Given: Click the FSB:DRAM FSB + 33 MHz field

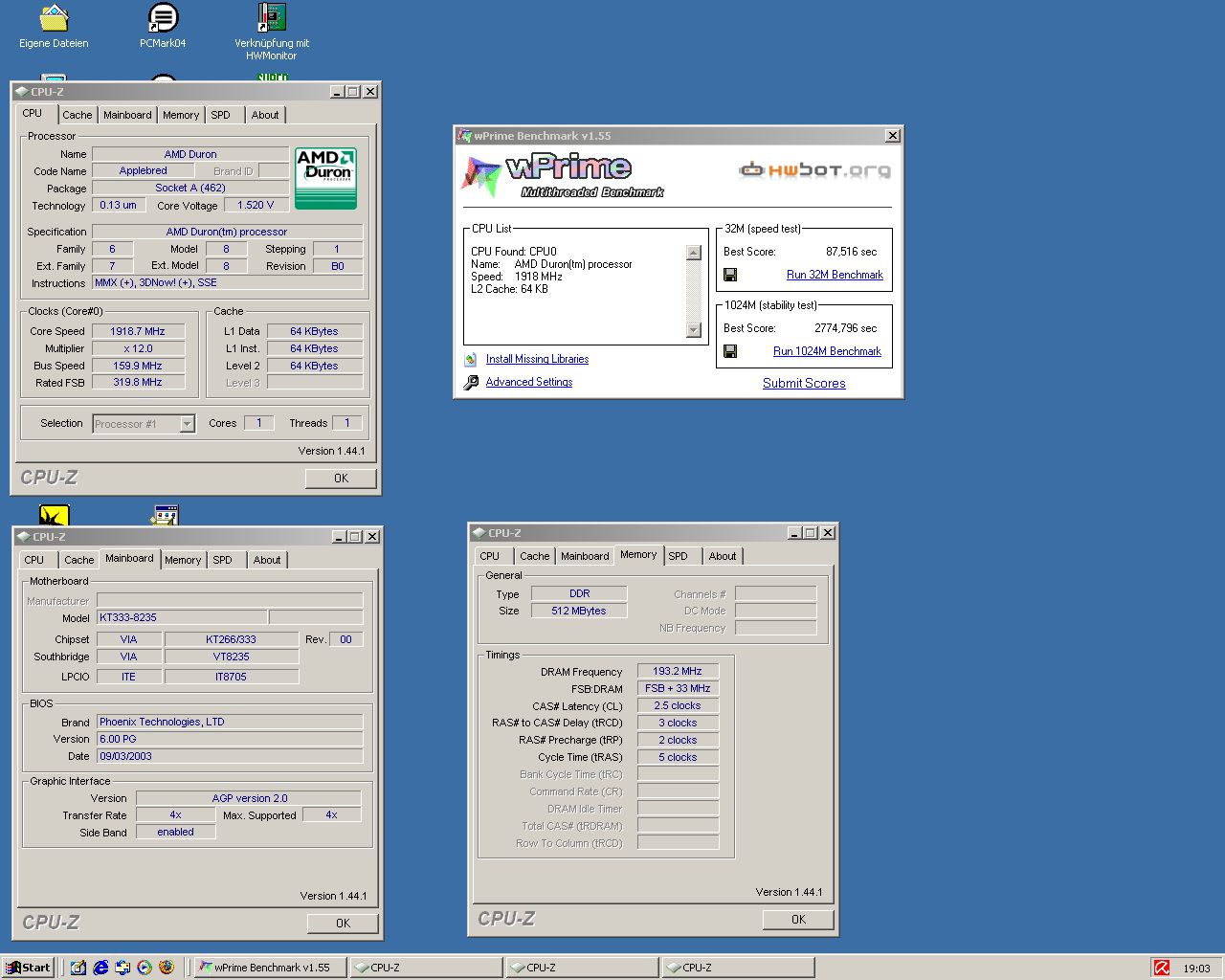Looking at the screenshot, I should point(678,688).
